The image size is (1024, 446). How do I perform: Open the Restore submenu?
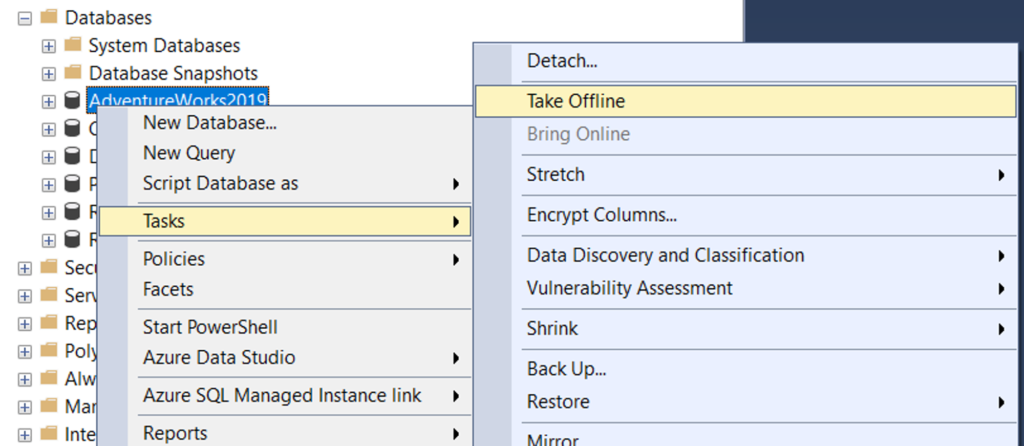pyautogui.click(x=745, y=402)
